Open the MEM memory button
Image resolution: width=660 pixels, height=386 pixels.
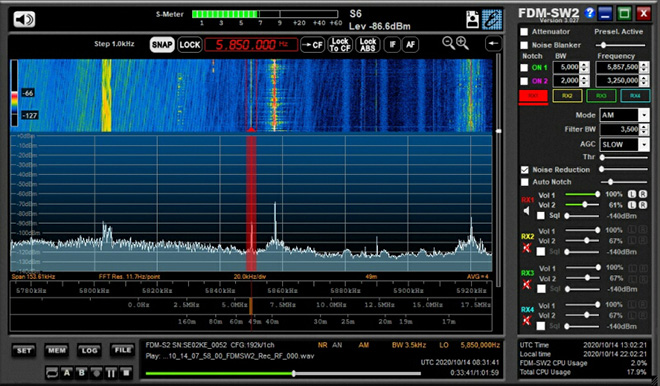click(56, 350)
